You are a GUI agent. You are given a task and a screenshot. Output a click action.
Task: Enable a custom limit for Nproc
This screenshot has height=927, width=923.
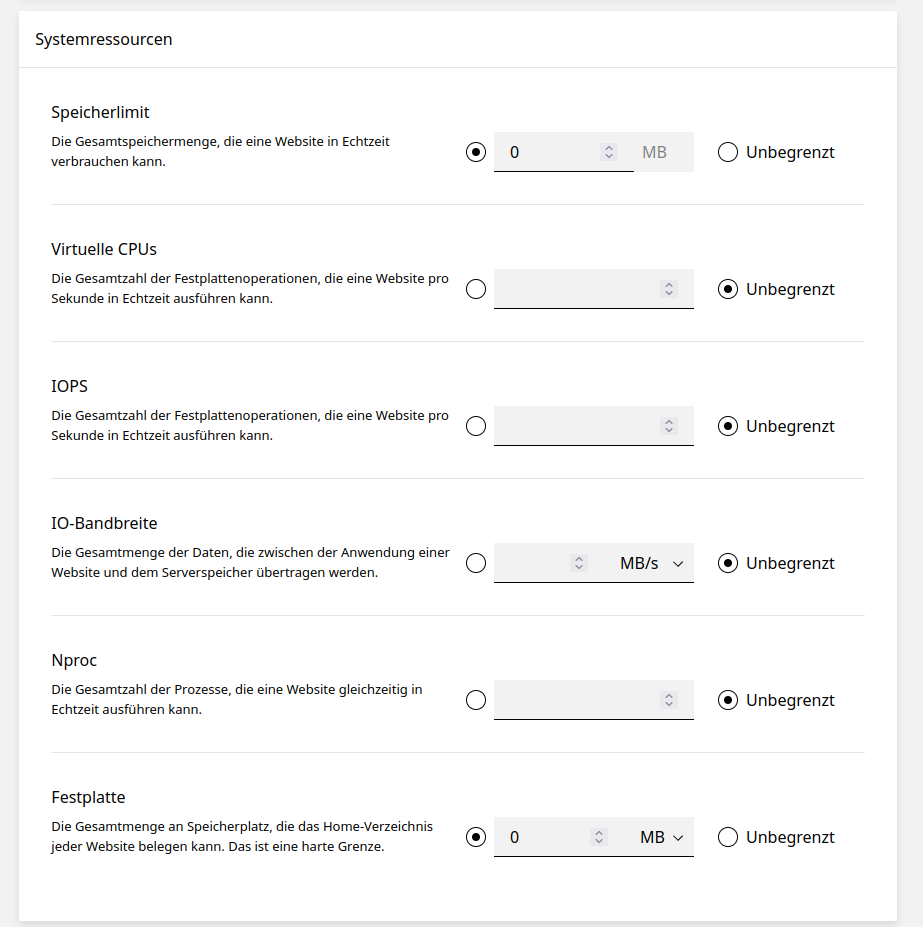(x=476, y=700)
